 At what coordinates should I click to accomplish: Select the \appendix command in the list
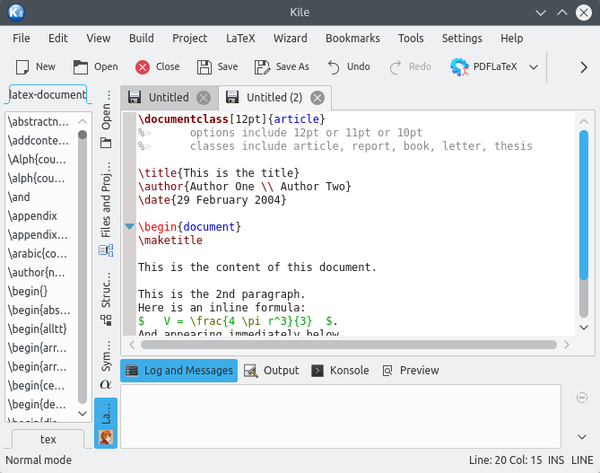[32, 216]
